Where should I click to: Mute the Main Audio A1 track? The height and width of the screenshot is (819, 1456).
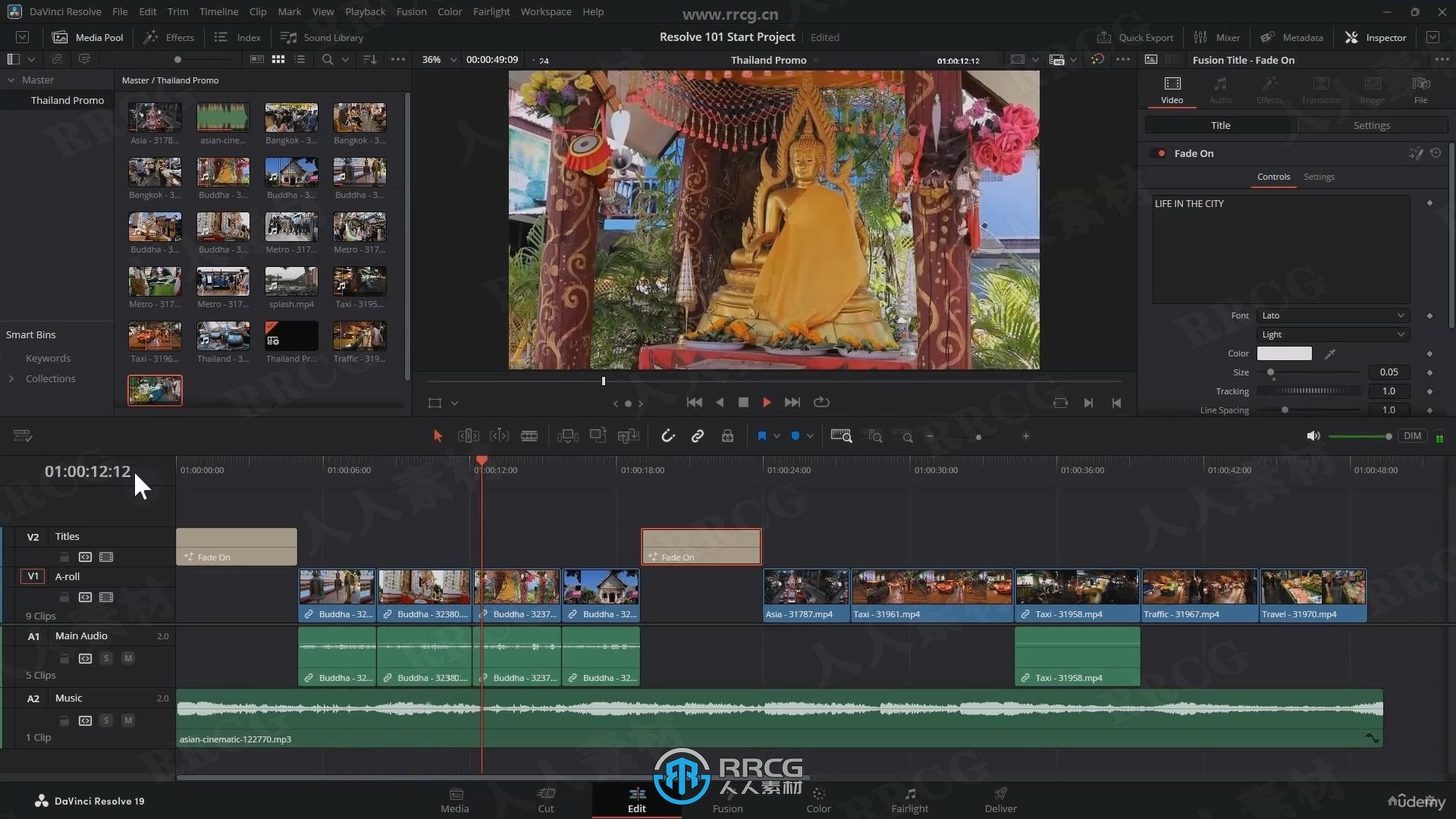(128, 658)
